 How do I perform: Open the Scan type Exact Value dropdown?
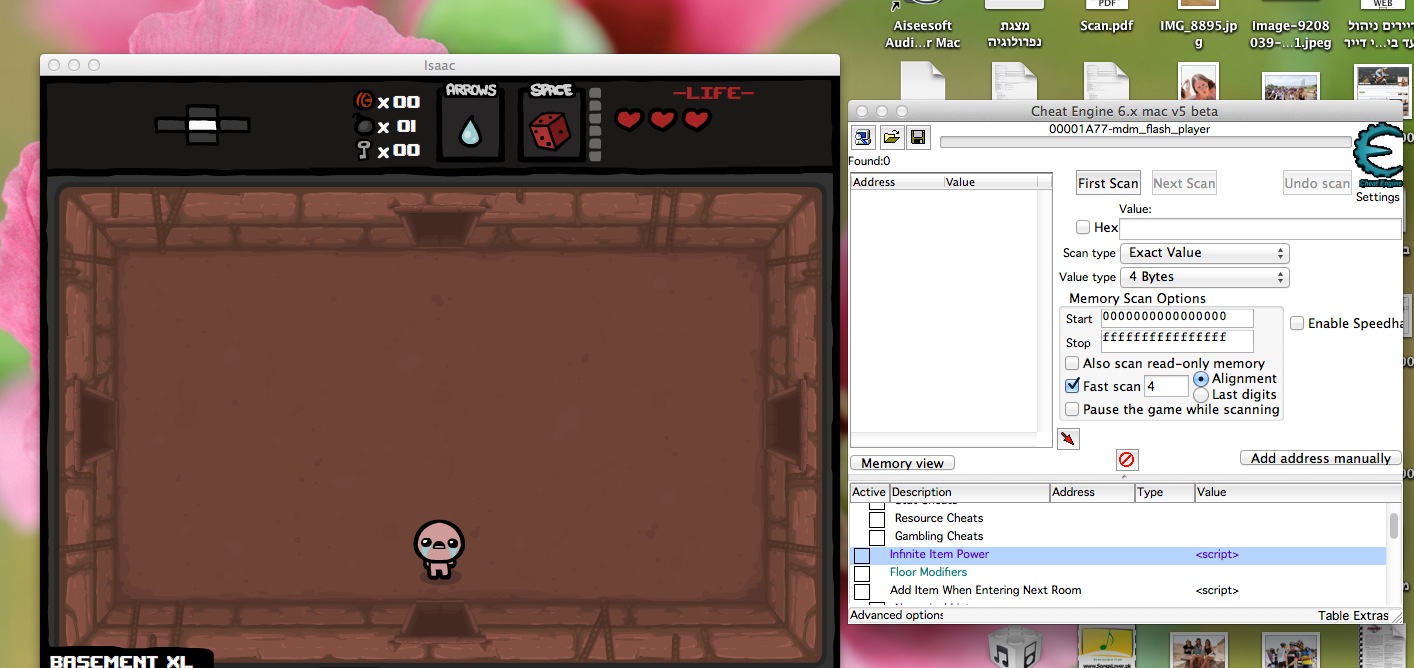pos(1204,253)
